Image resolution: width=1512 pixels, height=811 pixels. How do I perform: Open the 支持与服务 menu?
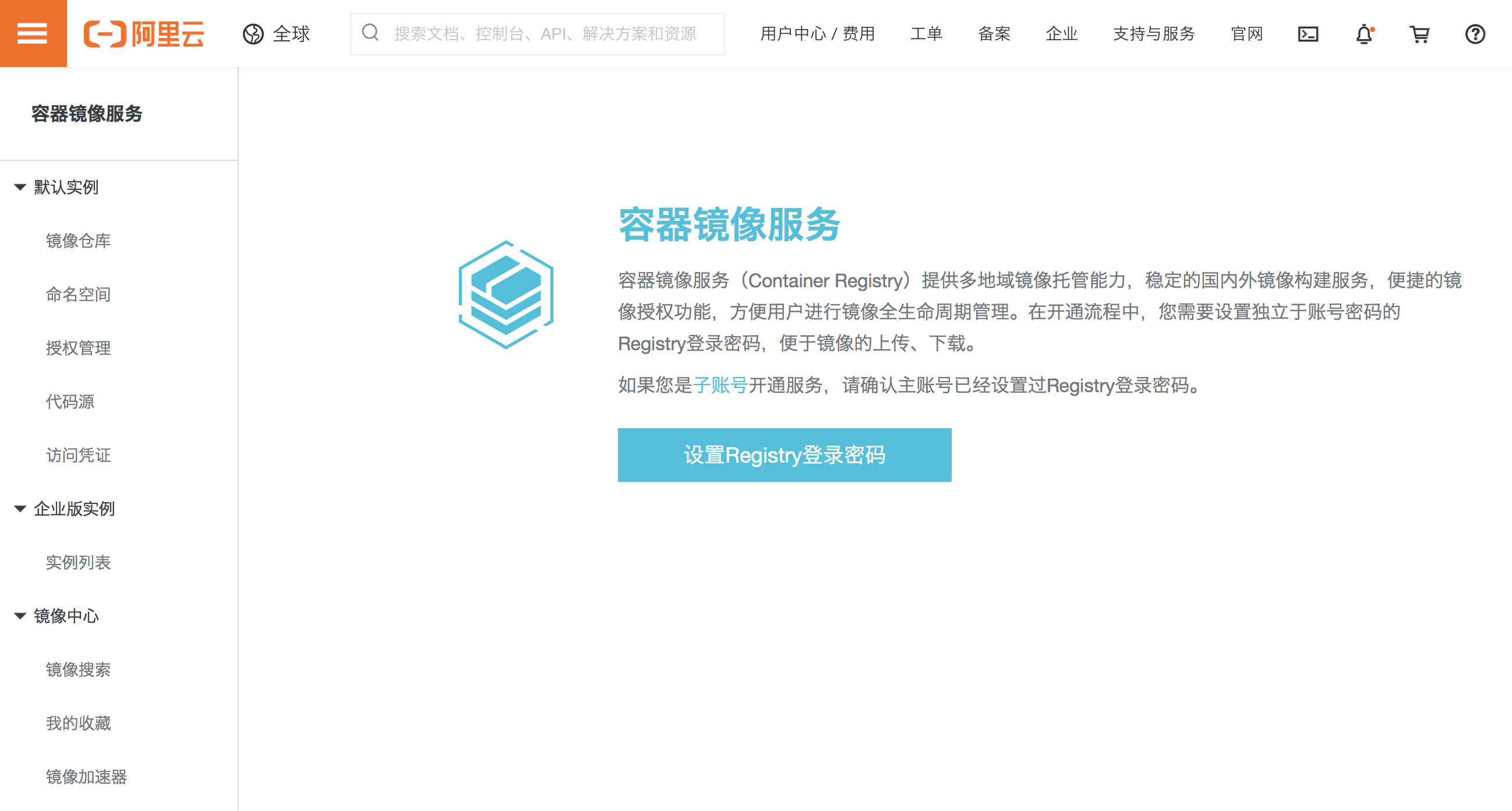click(1154, 34)
